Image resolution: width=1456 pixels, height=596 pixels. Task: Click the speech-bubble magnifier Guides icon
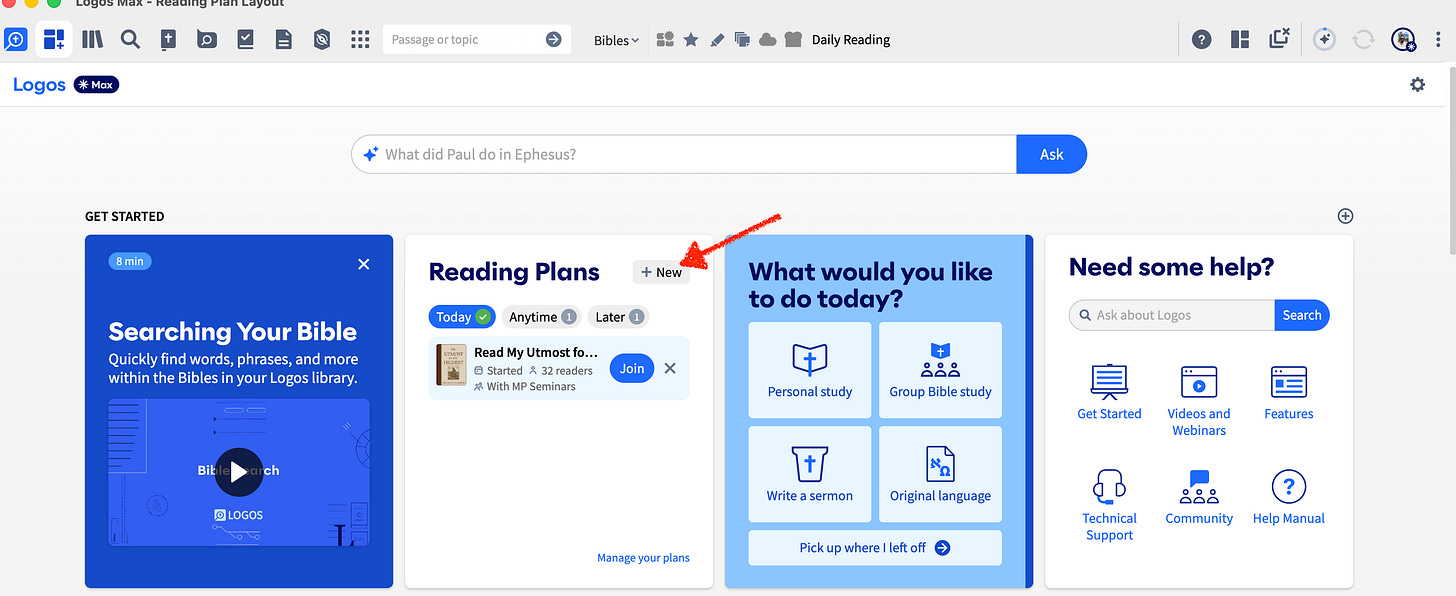(x=207, y=40)
